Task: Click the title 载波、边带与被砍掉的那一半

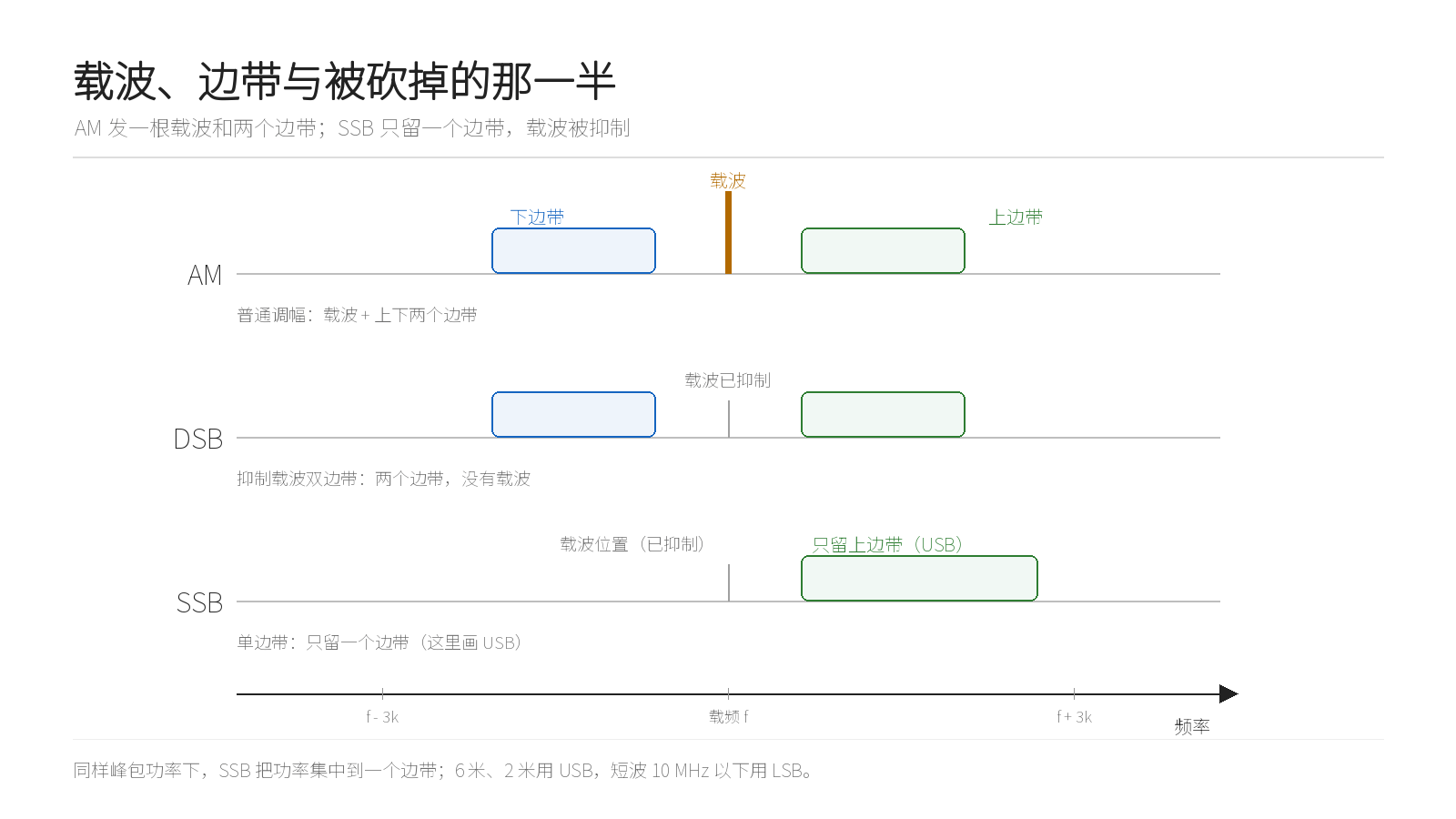Action: click(x=344, y=82)
